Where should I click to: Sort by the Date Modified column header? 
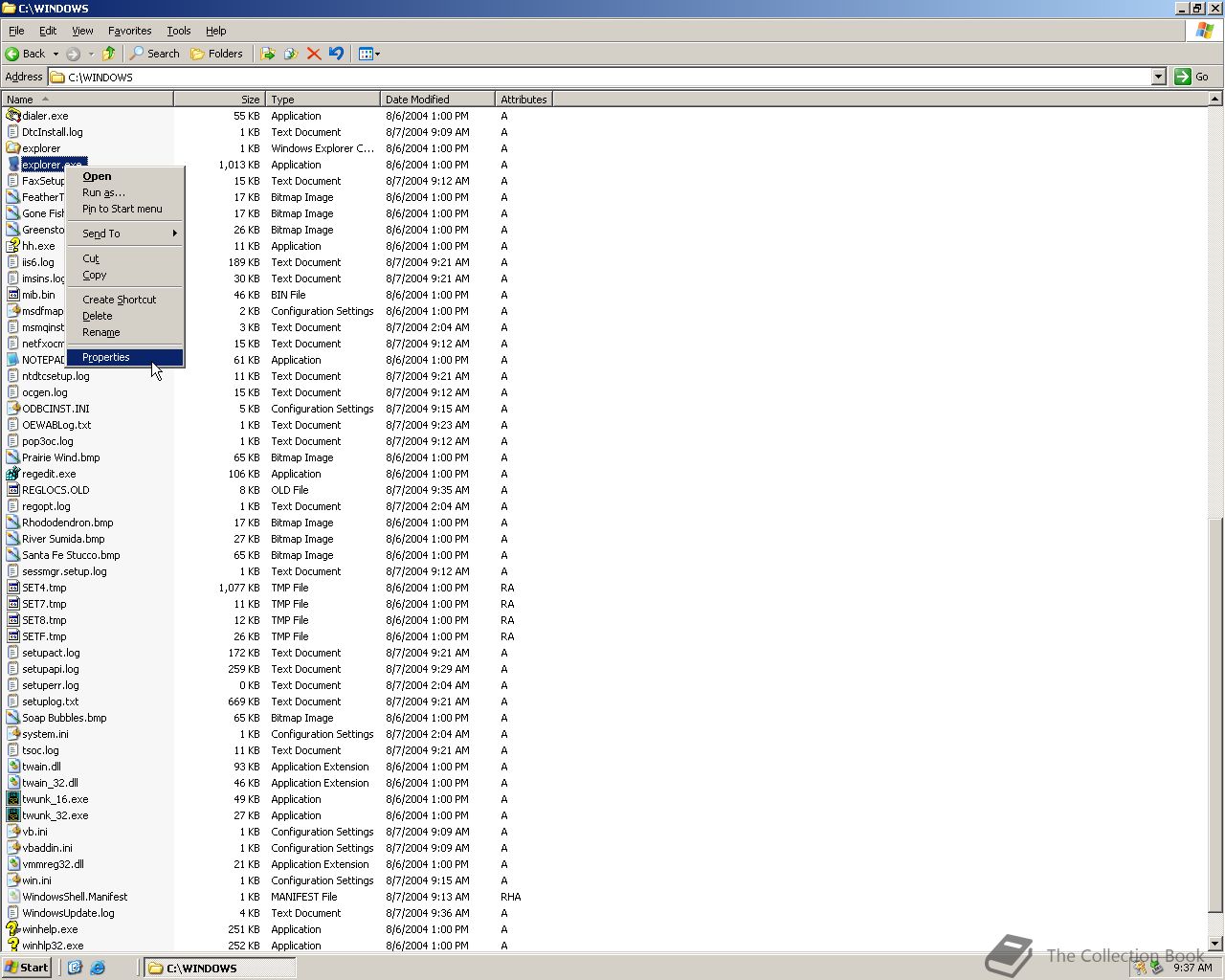coord(437,100)
